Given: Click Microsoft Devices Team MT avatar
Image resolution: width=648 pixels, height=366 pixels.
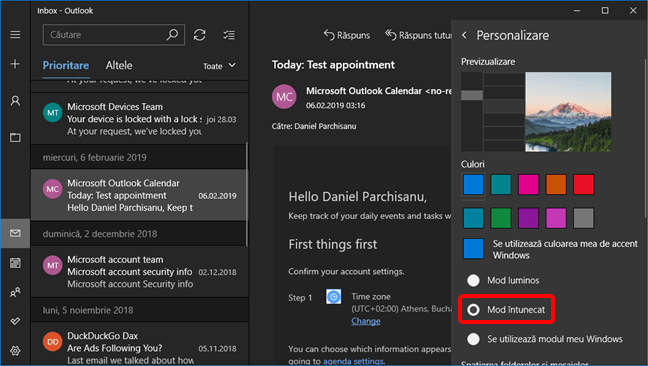Looking at the screenshot, I should click(52, 112).
